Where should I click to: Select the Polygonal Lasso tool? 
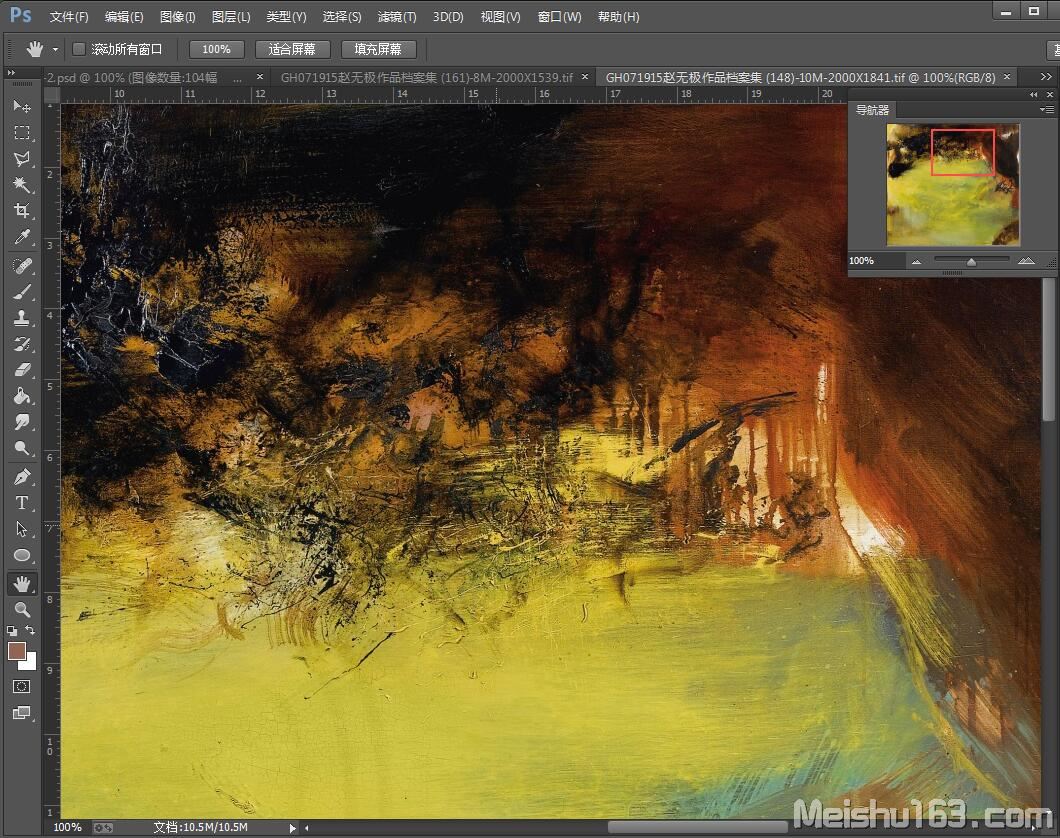[22, 159]
